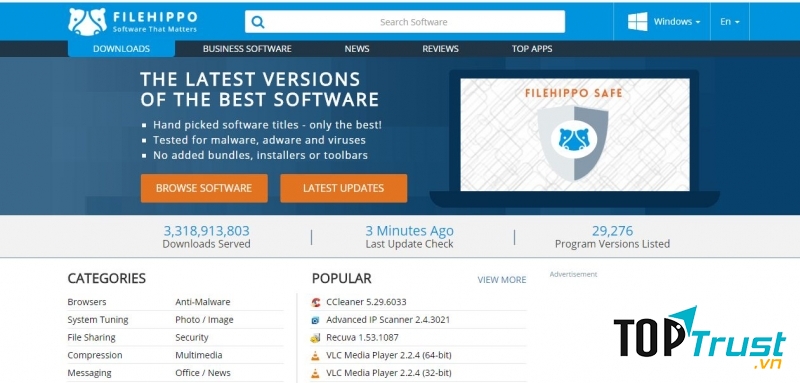800x383 pixels.
Task: Click the 29,276 program versions number
Action: pos(612,231)
